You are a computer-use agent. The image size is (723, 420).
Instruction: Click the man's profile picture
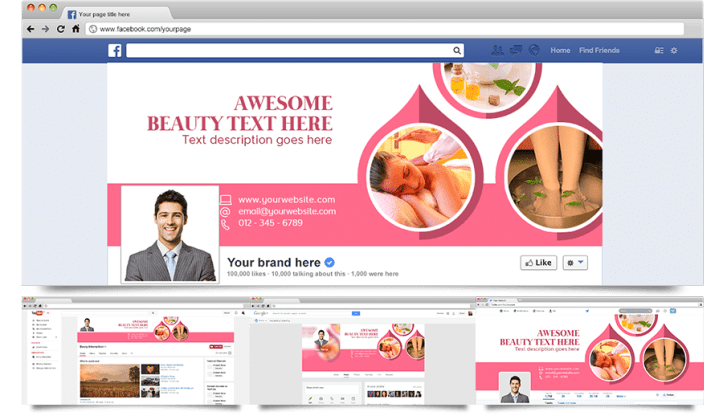click(169, 234)
